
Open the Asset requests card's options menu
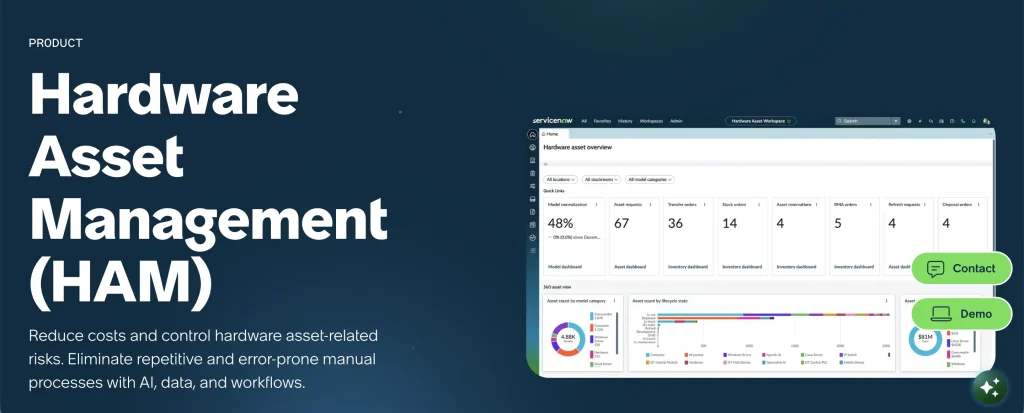click(650, 205)
